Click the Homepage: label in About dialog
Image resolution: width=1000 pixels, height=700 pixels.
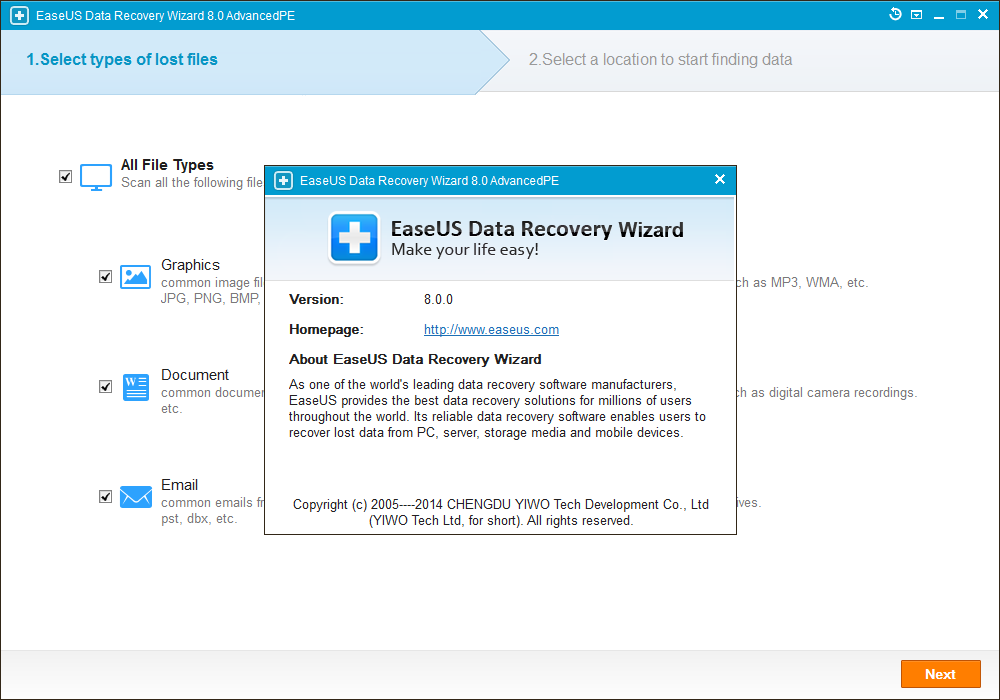tap(326, 330)
